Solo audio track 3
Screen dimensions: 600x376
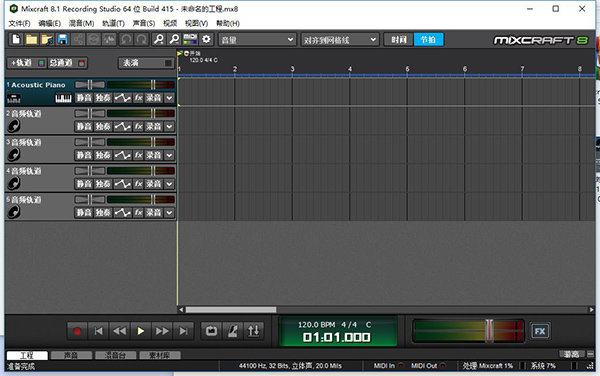(103, 155)
